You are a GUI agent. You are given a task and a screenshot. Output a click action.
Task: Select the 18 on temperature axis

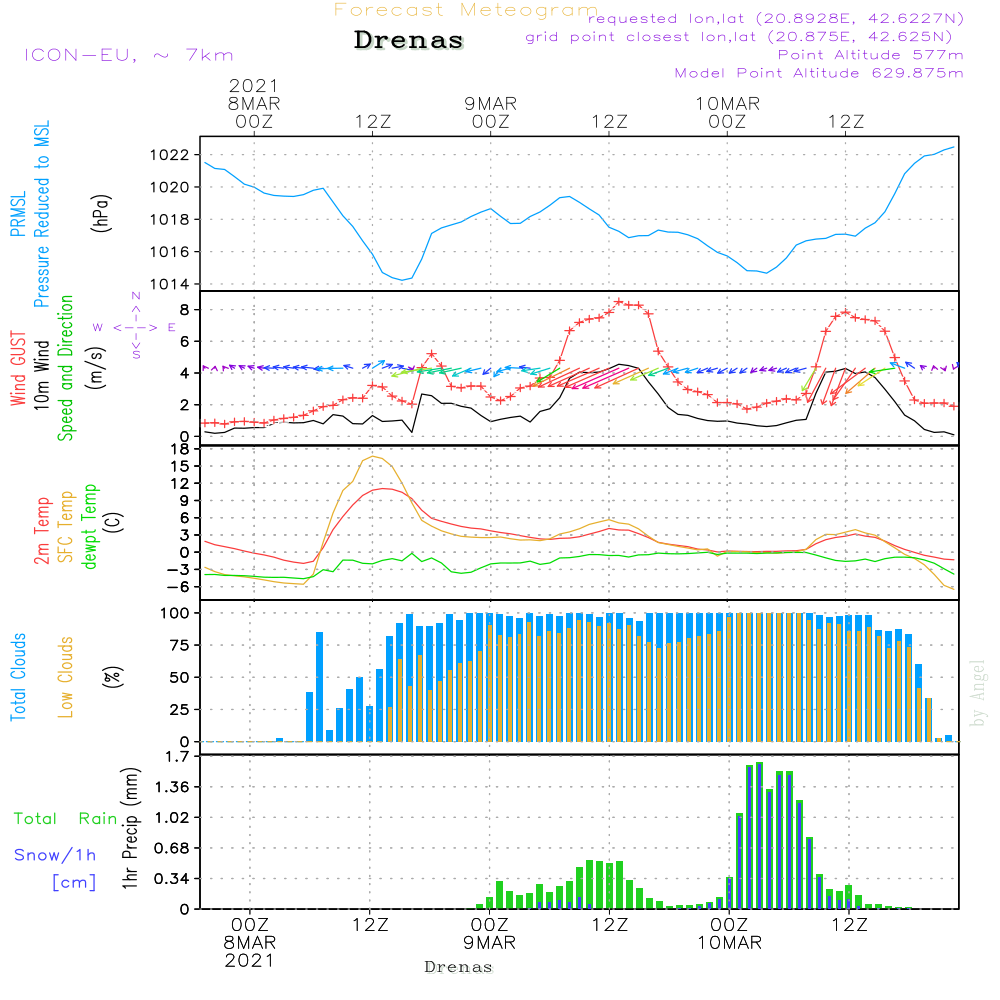(x=180, y=449)
